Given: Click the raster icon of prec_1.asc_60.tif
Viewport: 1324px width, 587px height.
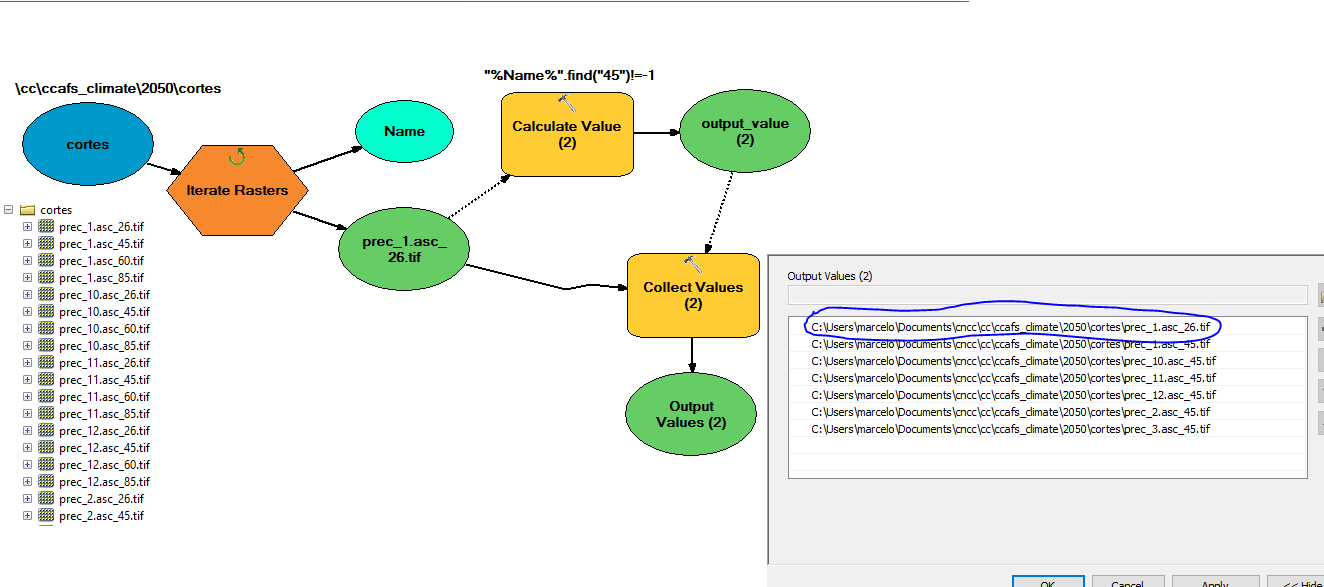Looking at the screenshot, I should (x=46, y=261).
